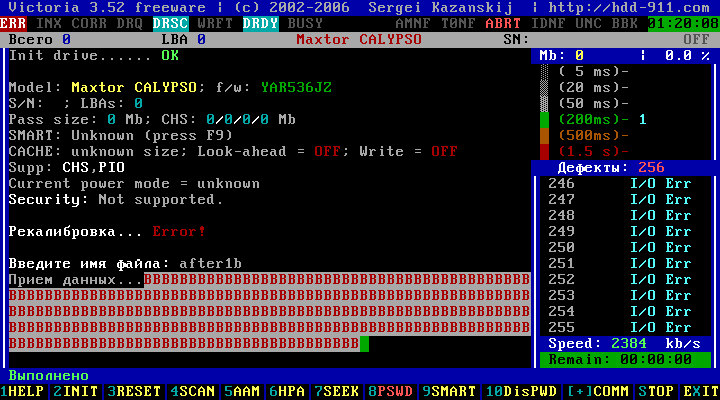Image resolution: width=720 pixels, height=400 pixels.
Task: Open [+]COMM commands menu
Action: 597,391
